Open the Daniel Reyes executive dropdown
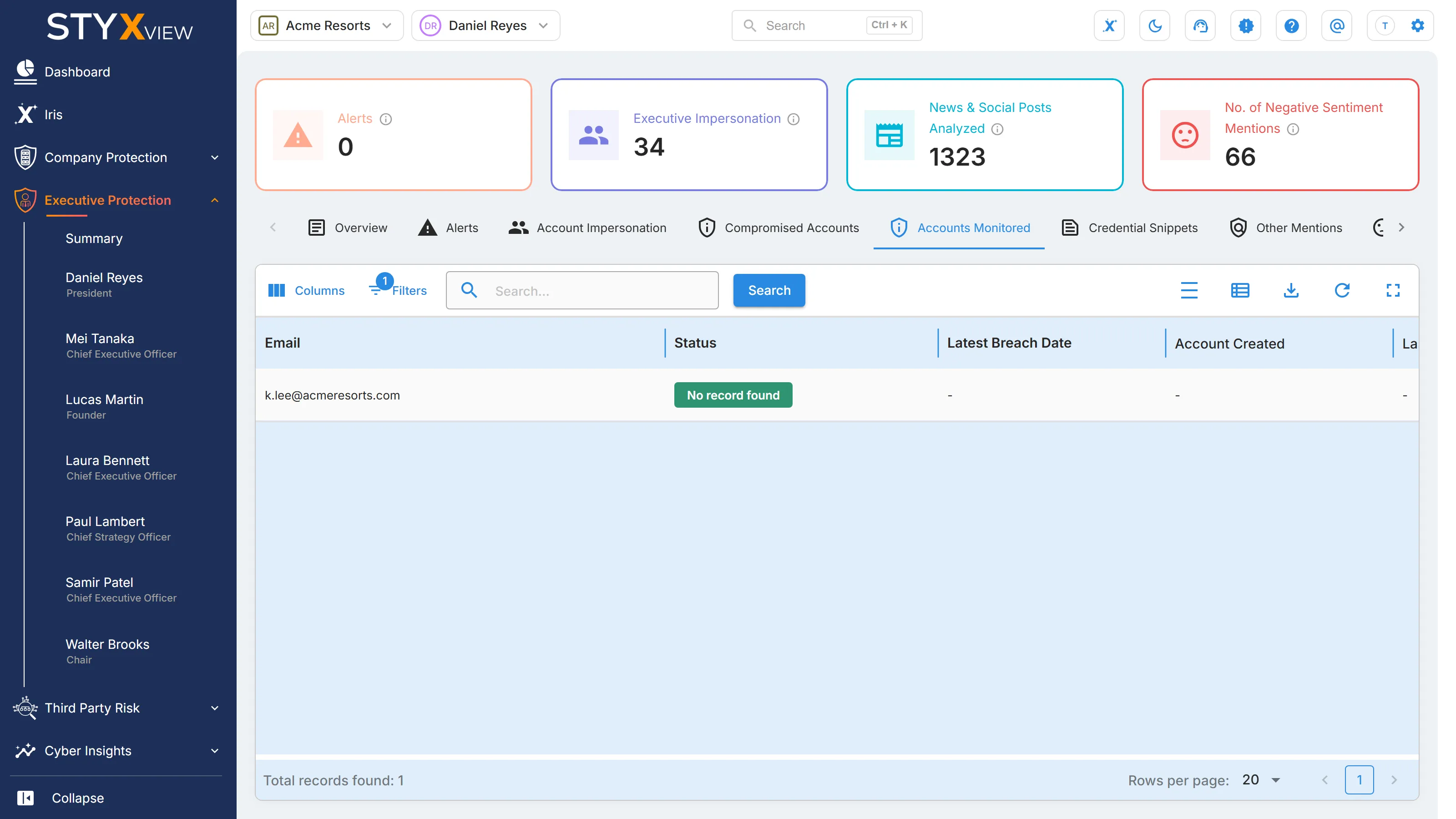1456x819 pixels. pos(485,25)
